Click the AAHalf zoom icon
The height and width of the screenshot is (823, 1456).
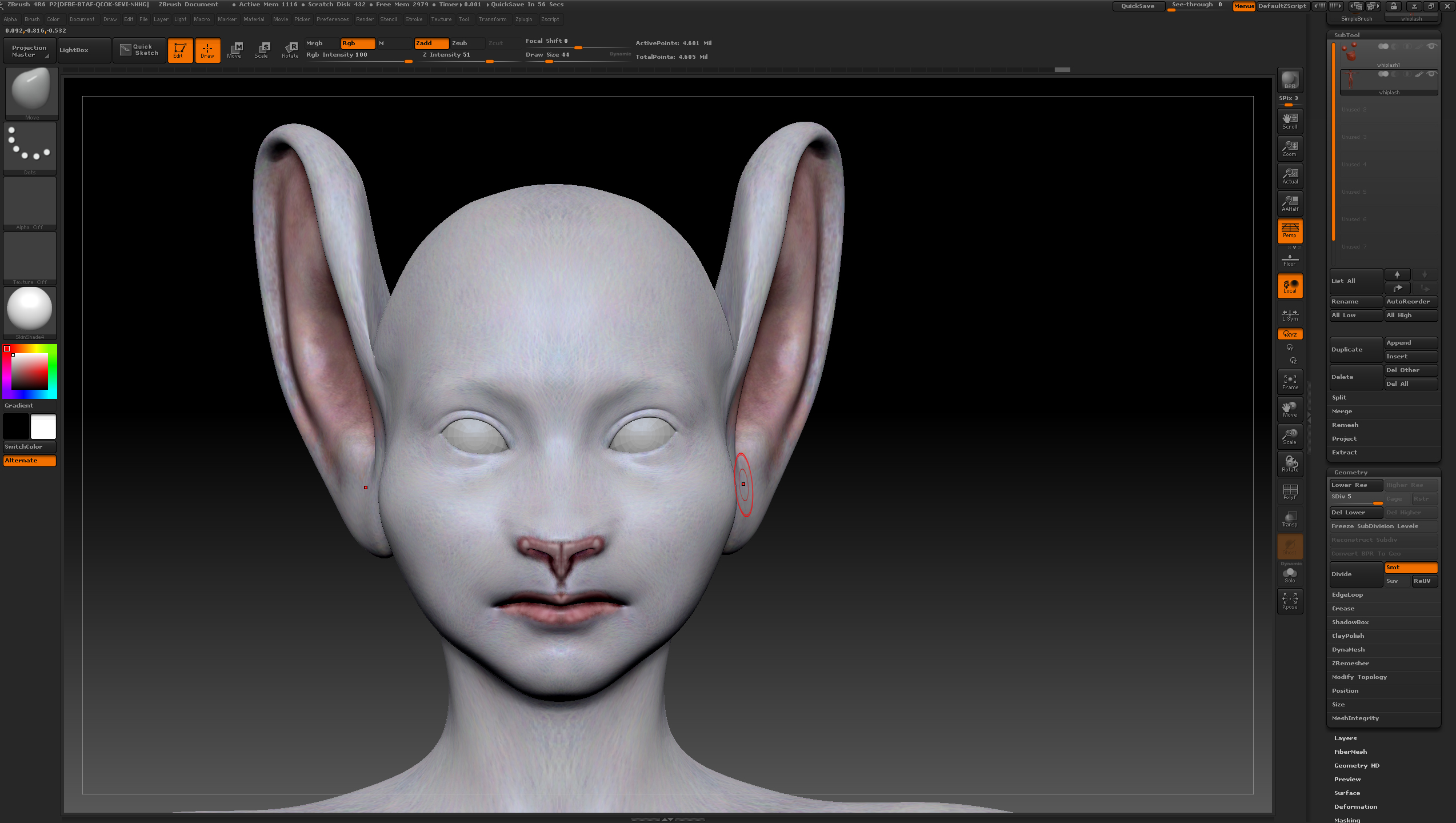coord(1290,203)
